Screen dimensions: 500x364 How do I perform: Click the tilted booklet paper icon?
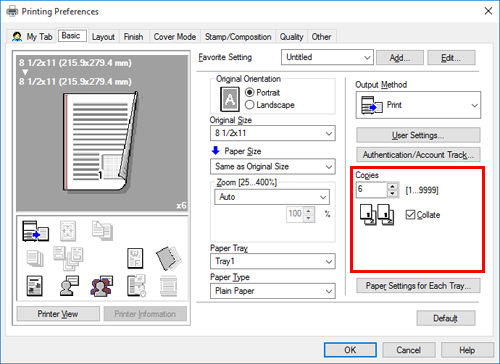pyautogui.click(x=168, y=258)
